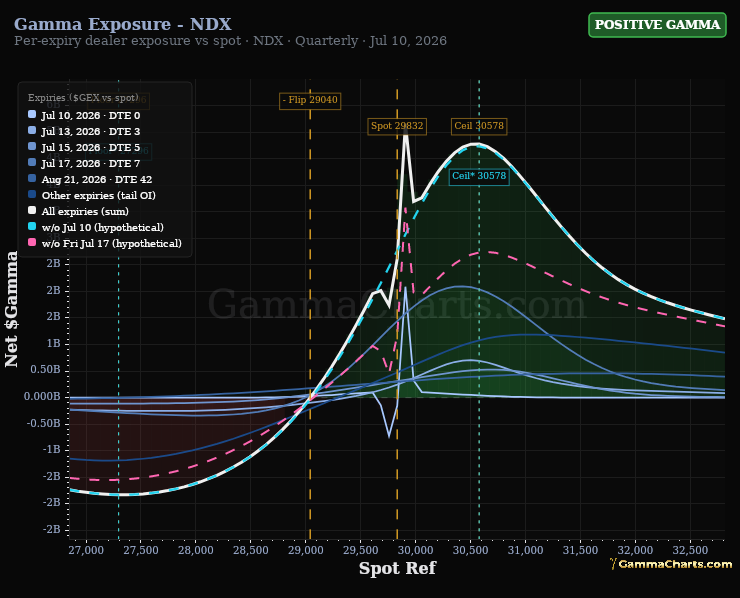Click the POSITIVE GAMMA badge
740x598 pixels.
(657, 25)
